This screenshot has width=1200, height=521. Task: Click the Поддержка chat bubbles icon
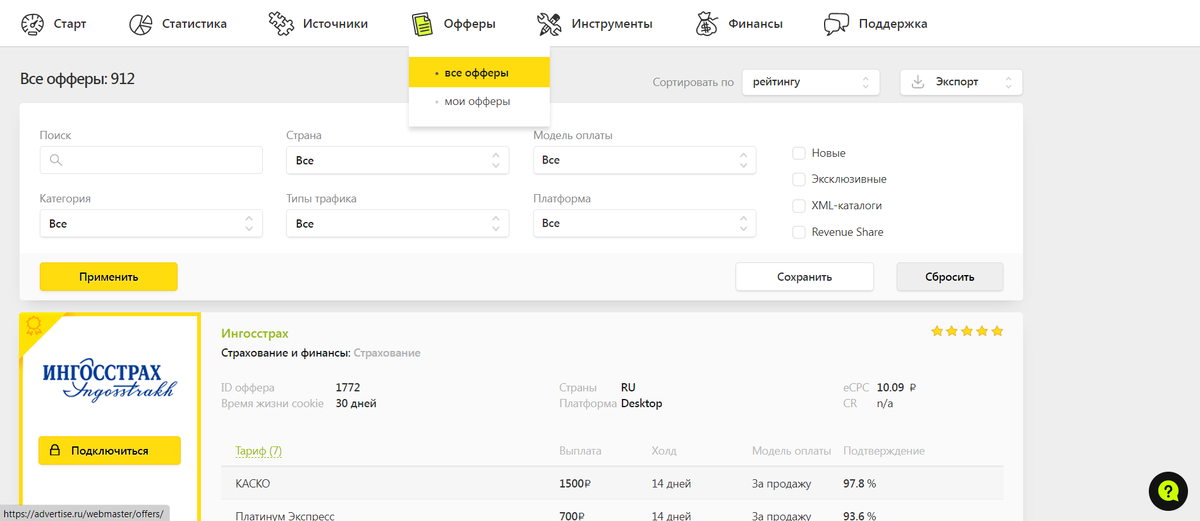coord(837,23)
